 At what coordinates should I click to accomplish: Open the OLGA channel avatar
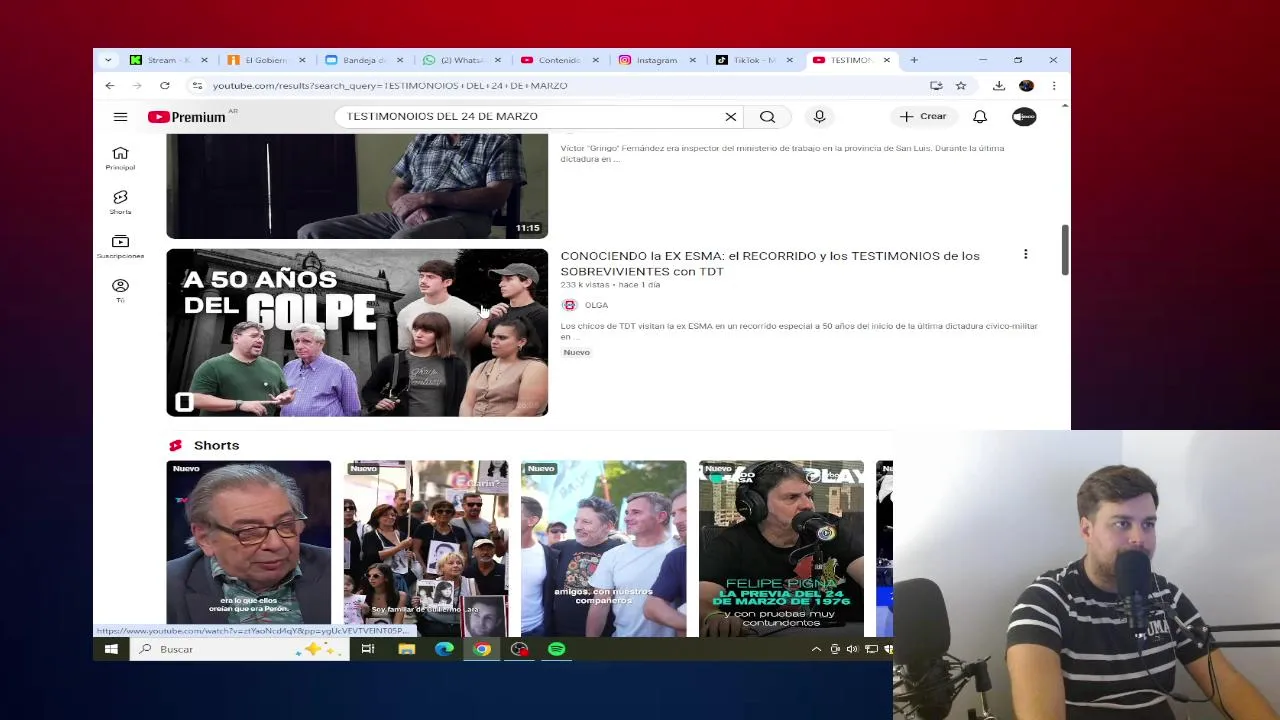pyautogui.click(x=569, y=305)
